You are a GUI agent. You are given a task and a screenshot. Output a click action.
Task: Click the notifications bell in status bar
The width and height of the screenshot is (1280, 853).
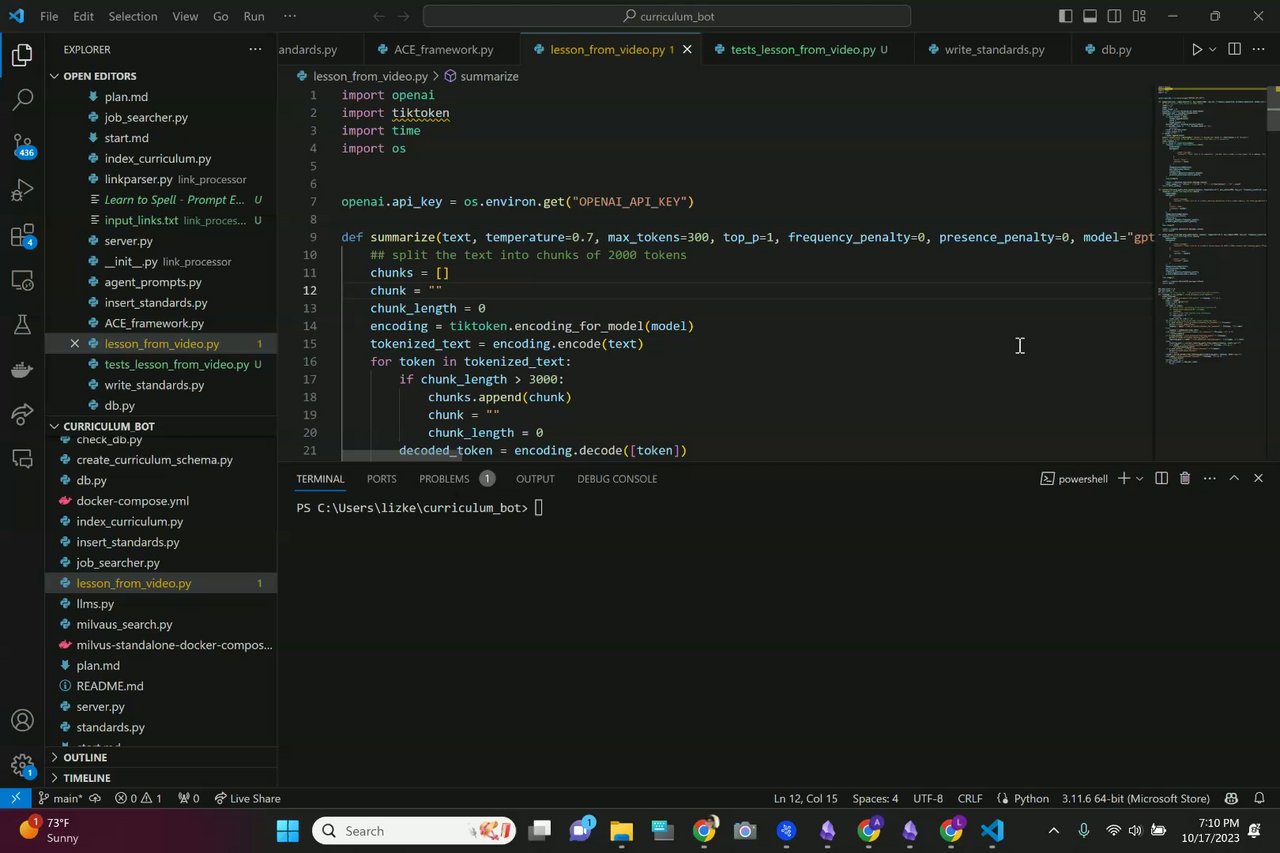1260,798
